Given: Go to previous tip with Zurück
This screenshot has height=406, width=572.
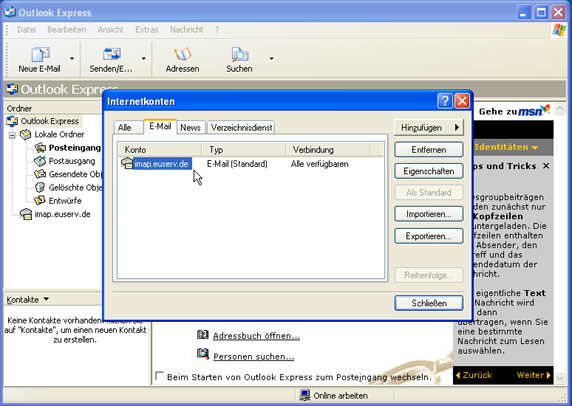Looking at the screenshot, I should coord(474,375).
